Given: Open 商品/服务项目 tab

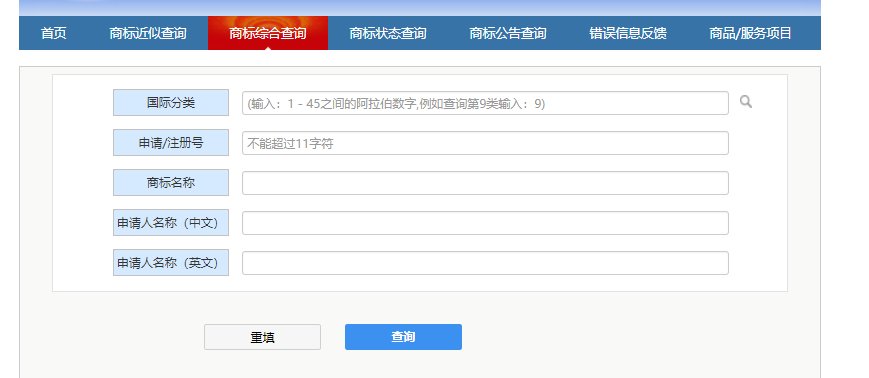Looking at the screenshot, I should click(x=750, y=33).
